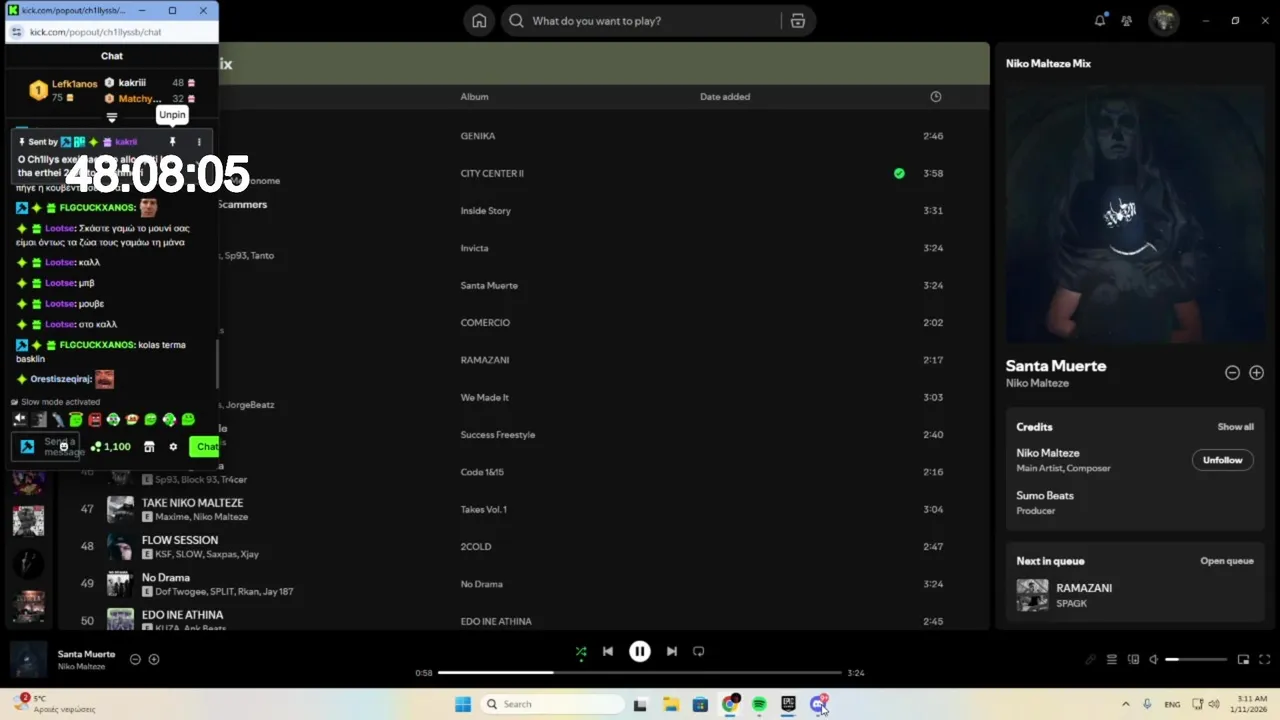Viewport: 1280px width, 720px height.
Task: Open the Niko Malteze artist link under Santa Muerte
Action: (1037, 383)
